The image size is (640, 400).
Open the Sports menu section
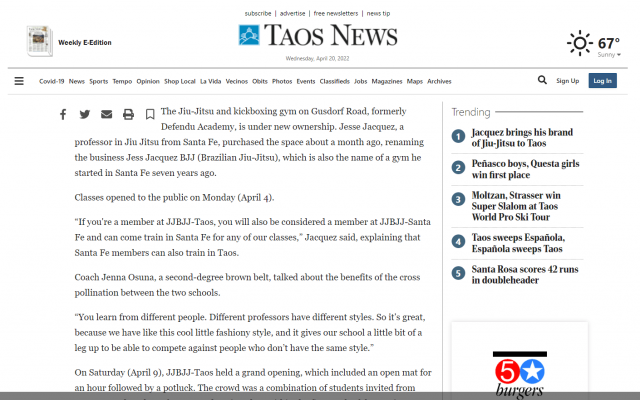click(98, 81)
